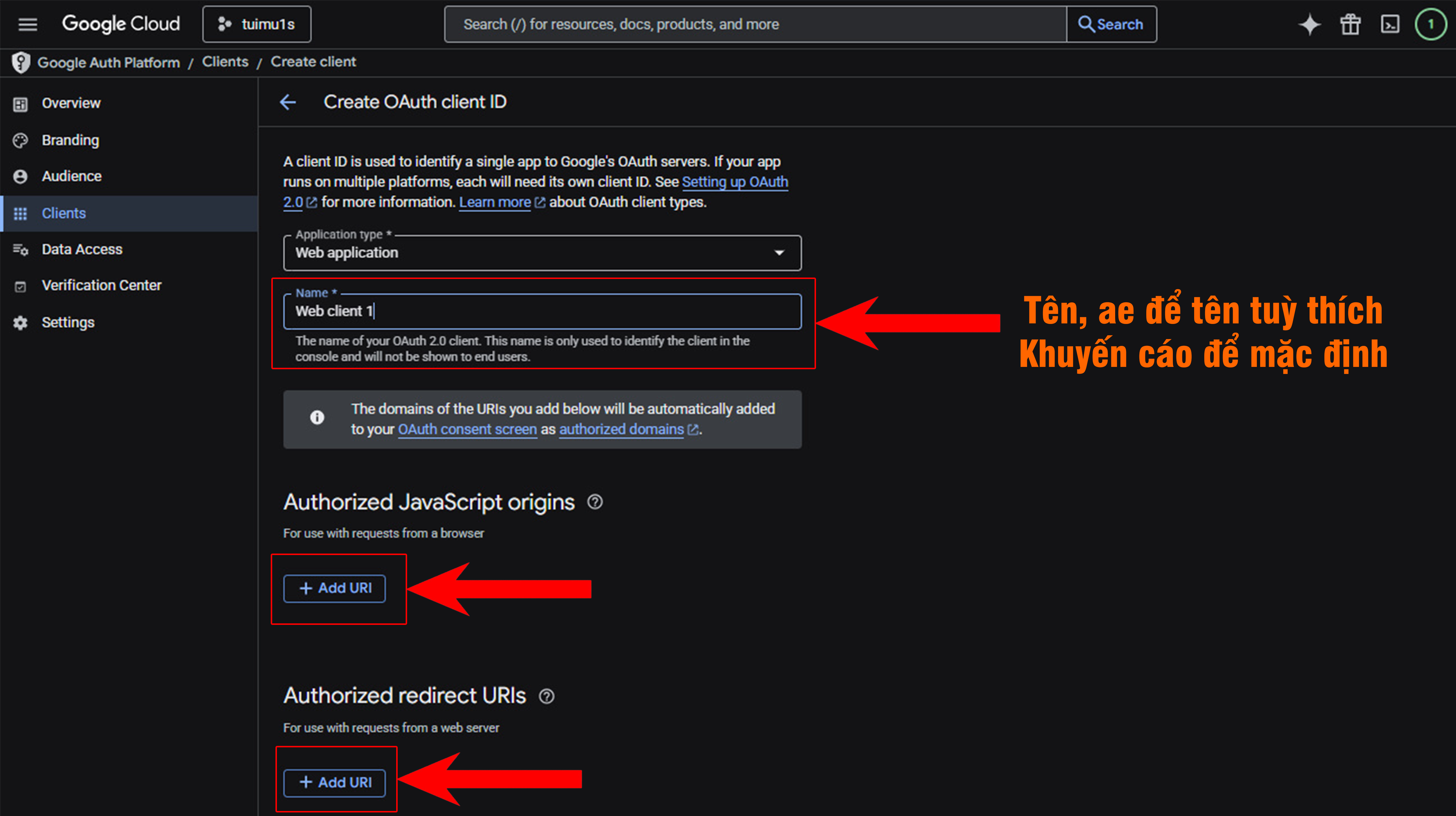Screen dimensions: 1456x816
Task: Open the Branding sidebar section
Action: (x=70, y=140)
